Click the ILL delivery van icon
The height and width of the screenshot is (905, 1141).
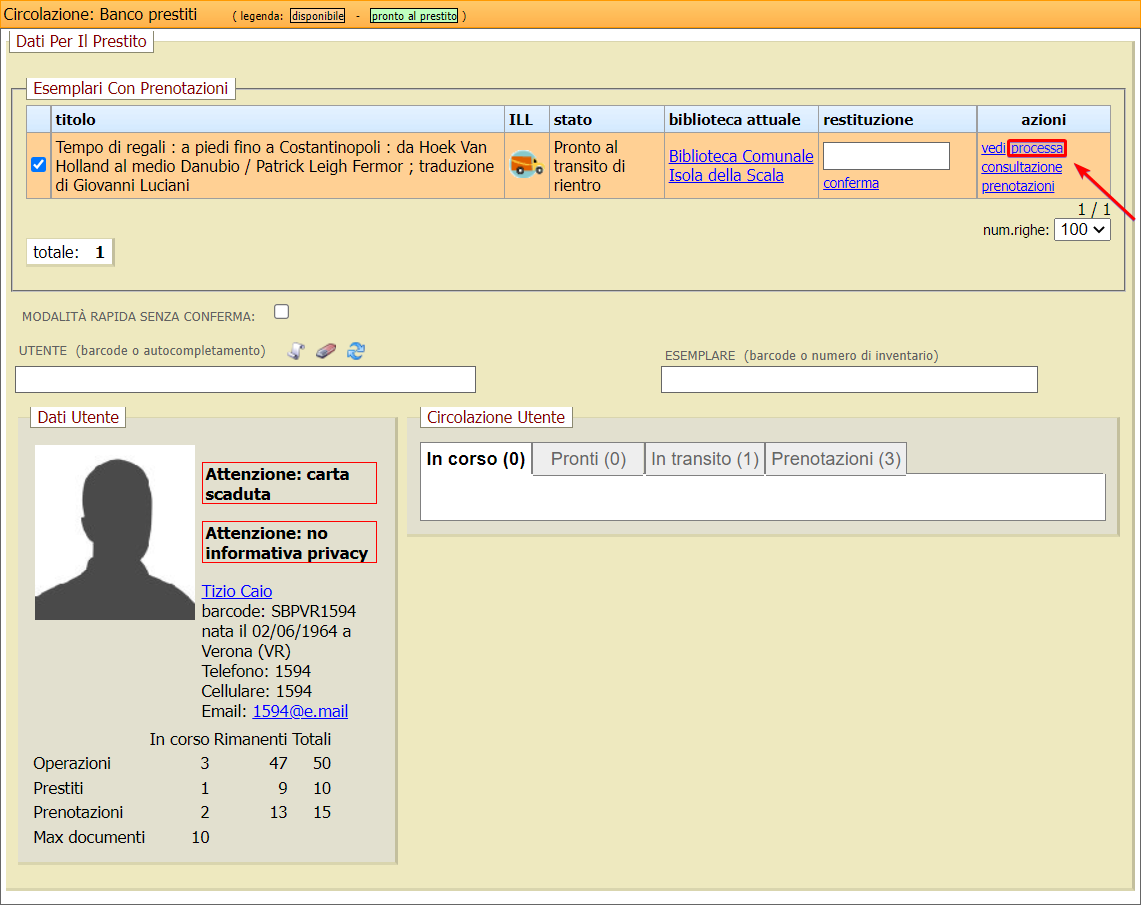click(x=526, y=165)
